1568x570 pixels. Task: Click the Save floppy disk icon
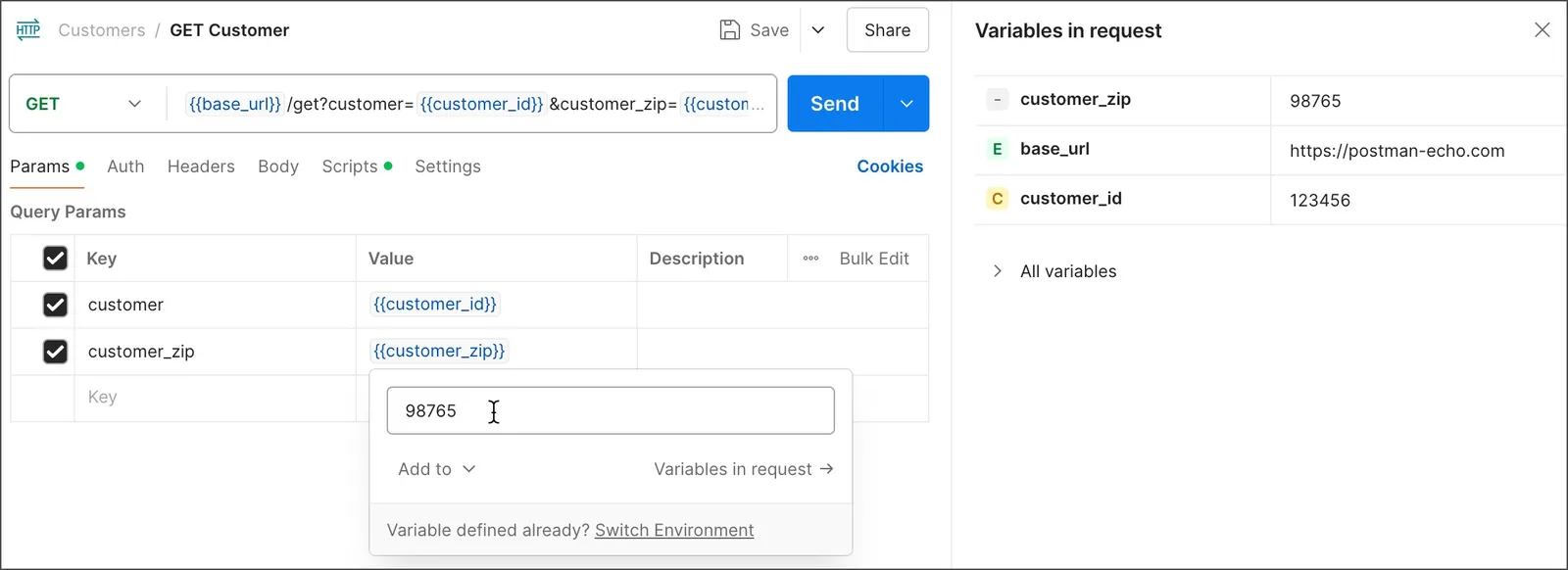point(730,30)
